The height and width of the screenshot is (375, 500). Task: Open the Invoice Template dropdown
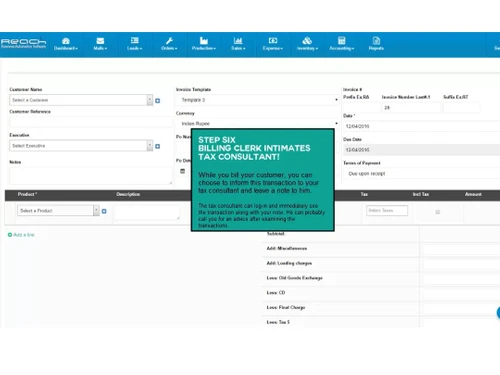point(257,100)
